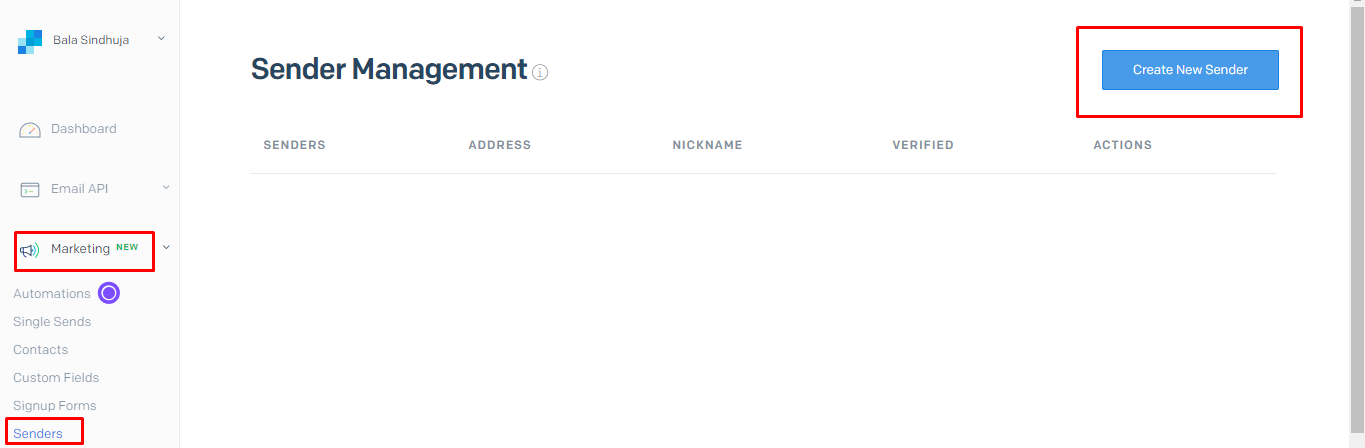Click the SendGrid logo icon
The width and height of the screenshot is (1365, 448).
coord(30,41)
